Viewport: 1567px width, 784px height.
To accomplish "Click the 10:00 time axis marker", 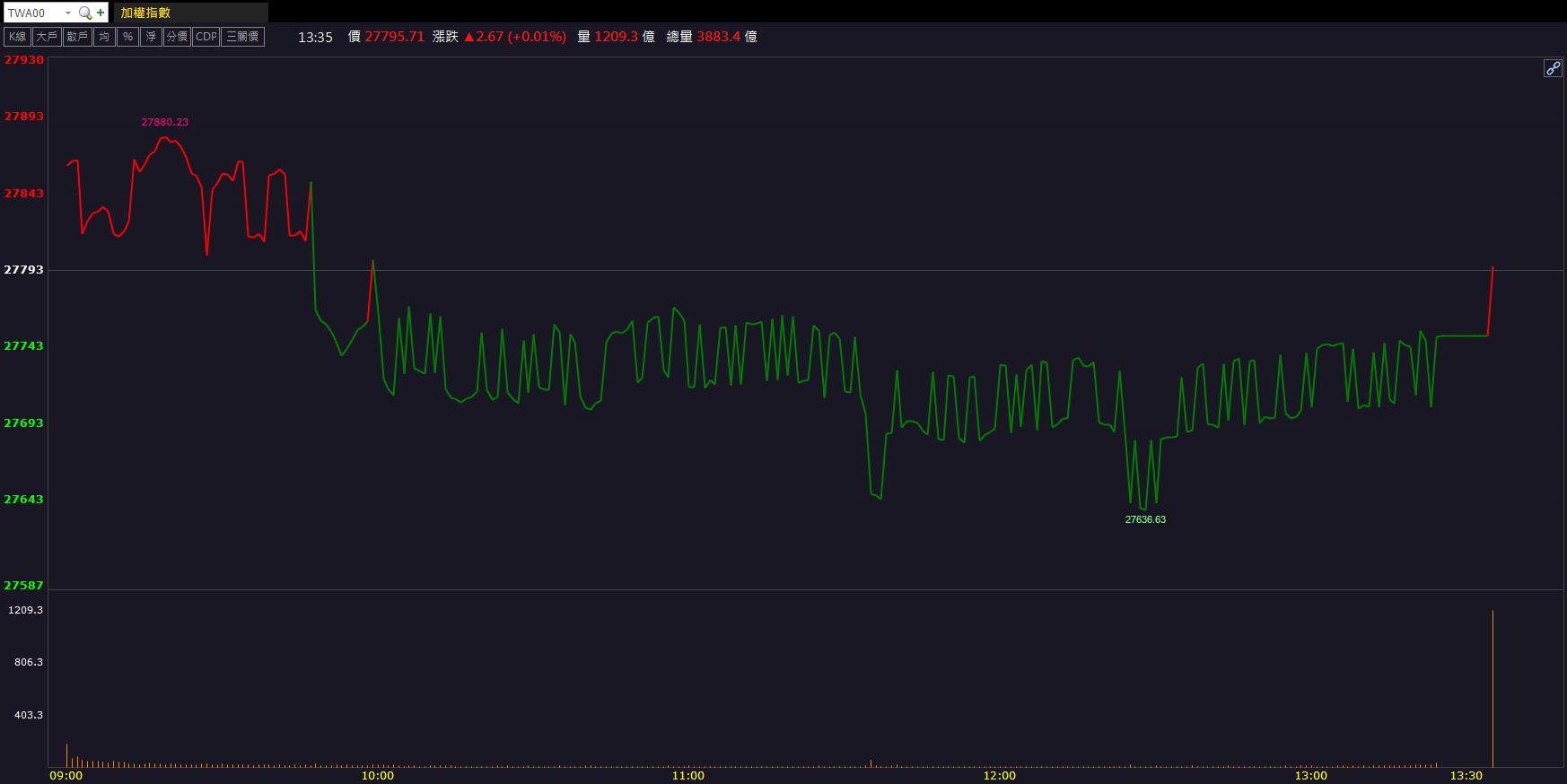I will click(x=377, y=775).
